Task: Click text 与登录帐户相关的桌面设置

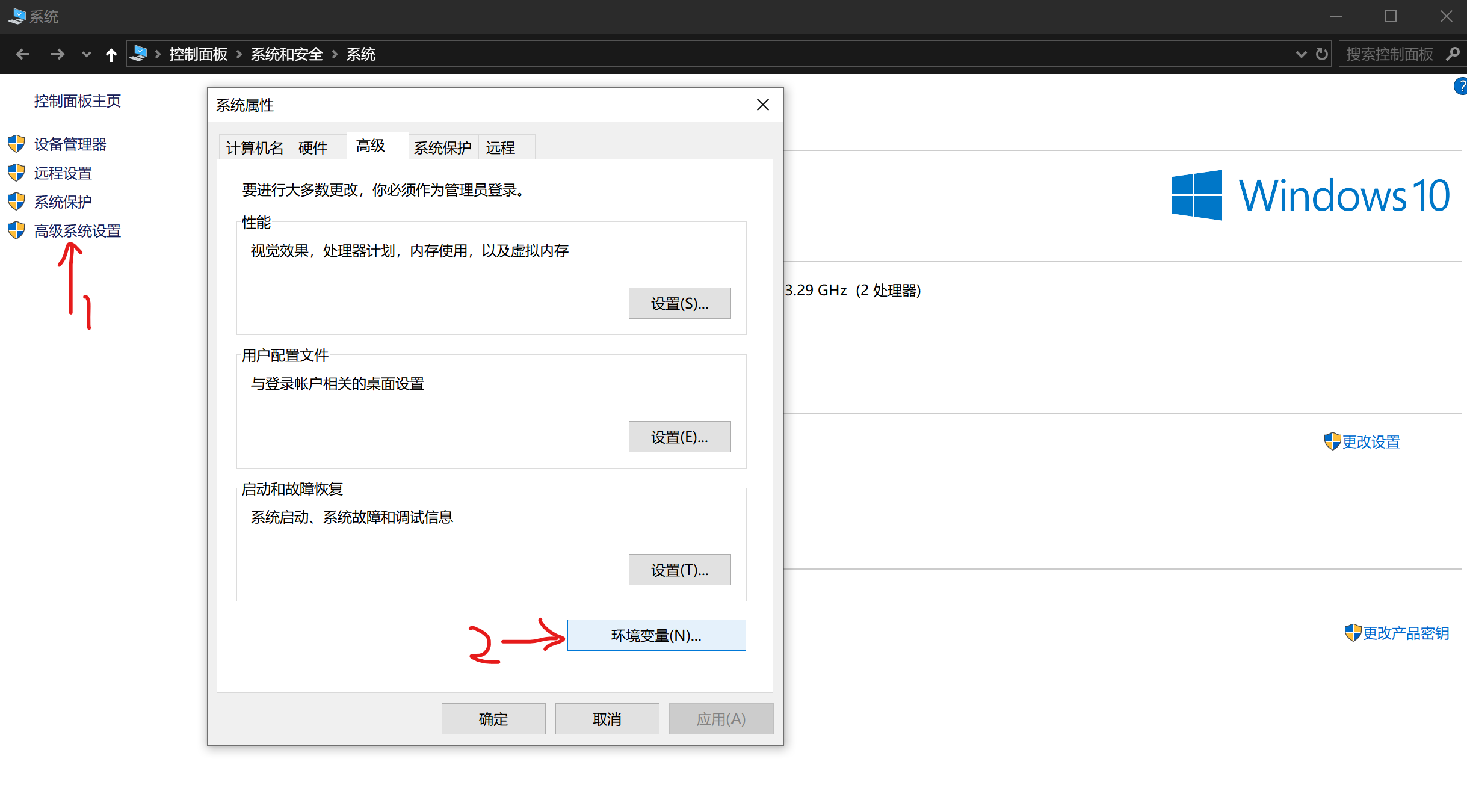Action: [x=338, y=383]
